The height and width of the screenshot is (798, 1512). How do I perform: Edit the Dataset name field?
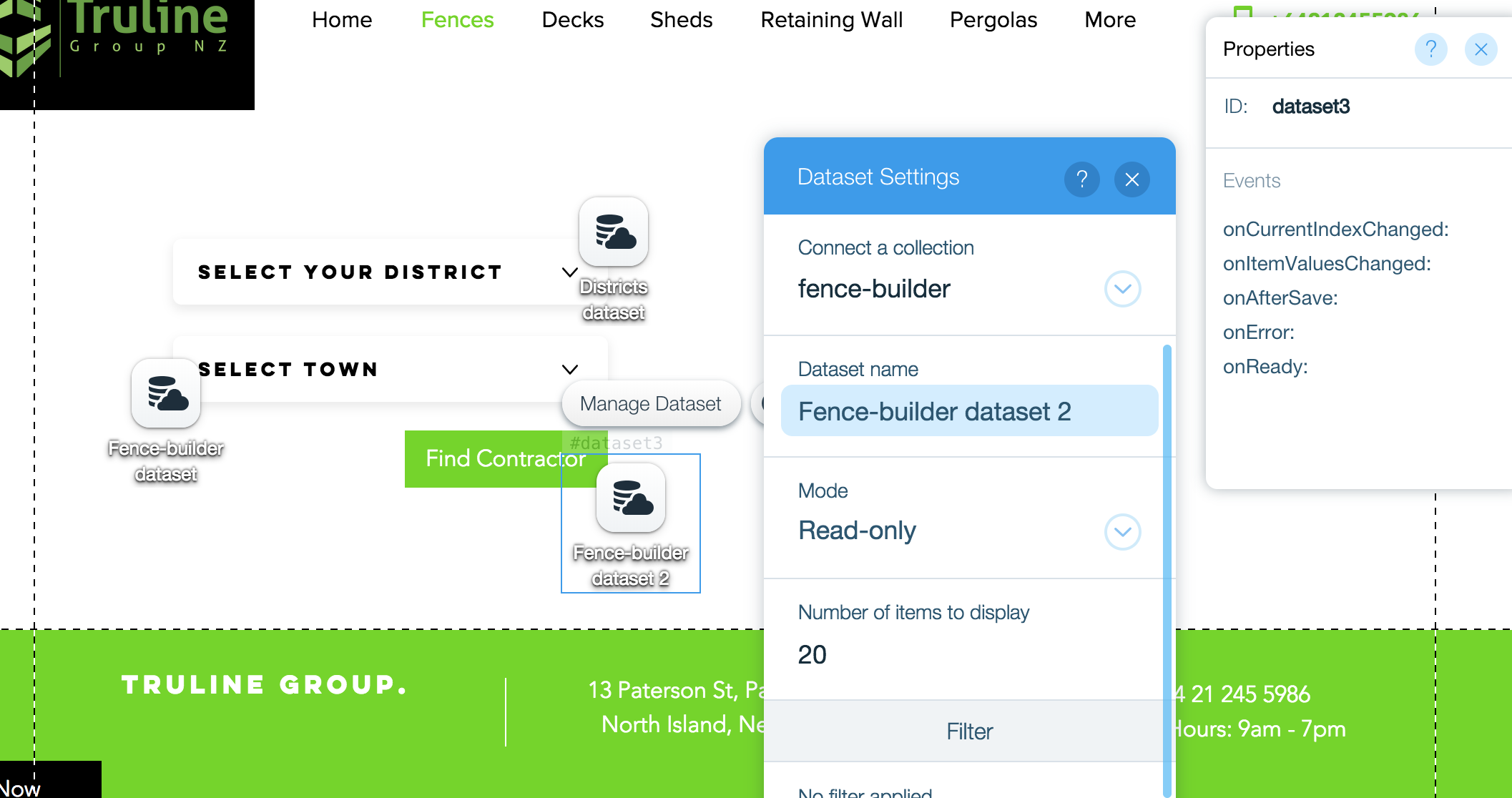[968, 411]
